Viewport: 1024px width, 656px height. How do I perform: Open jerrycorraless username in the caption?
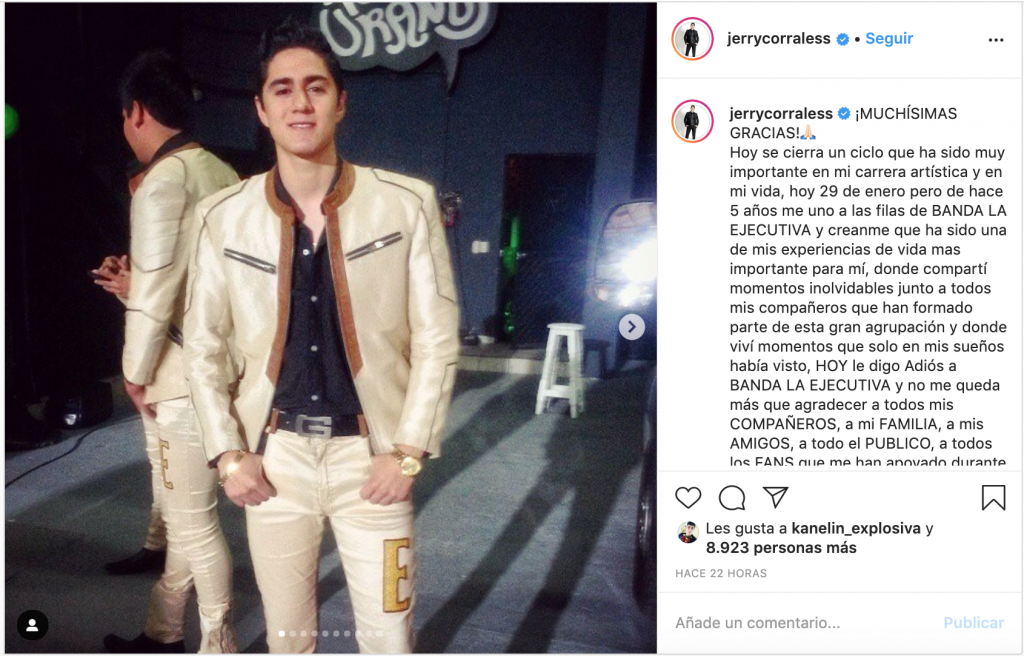781,114
